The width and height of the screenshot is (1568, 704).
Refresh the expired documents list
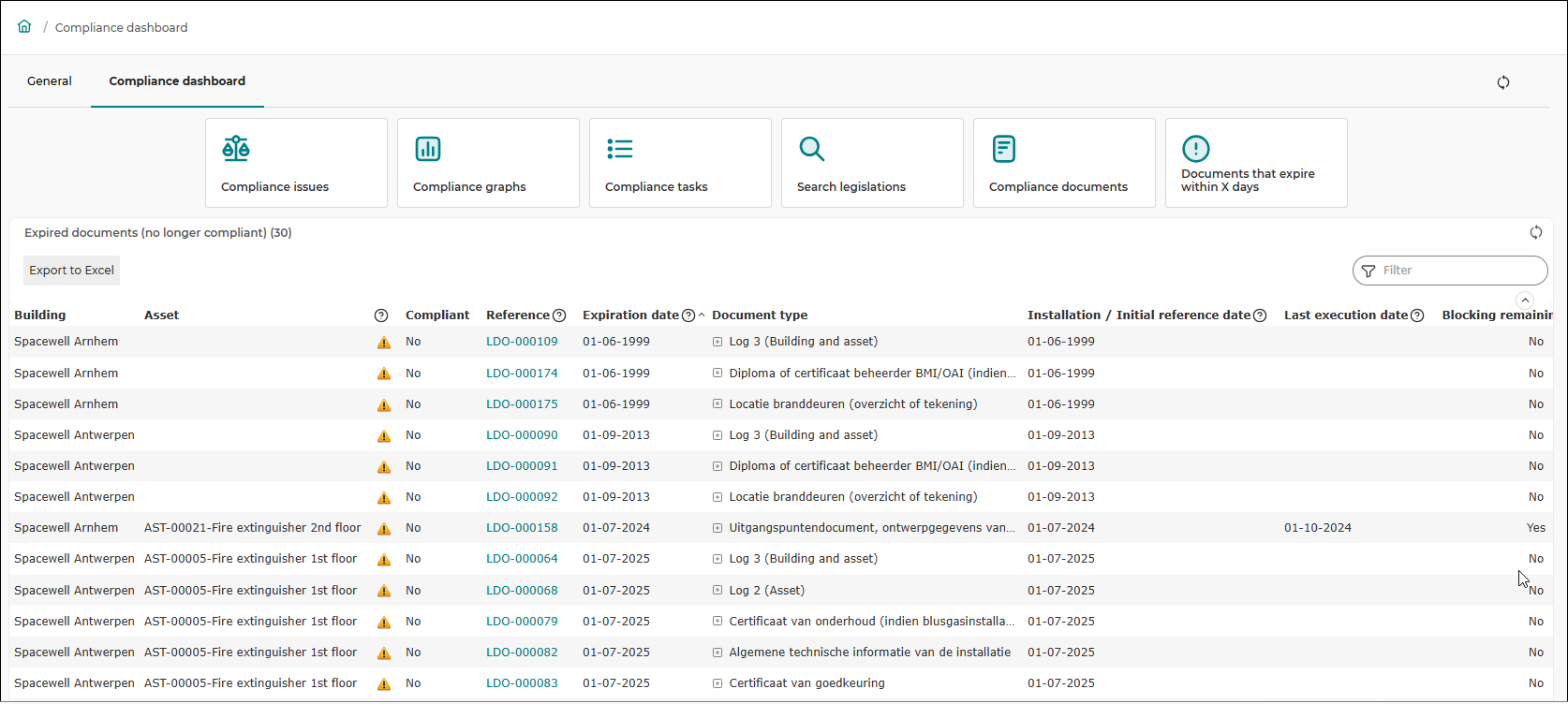(x=1536, y=232)
